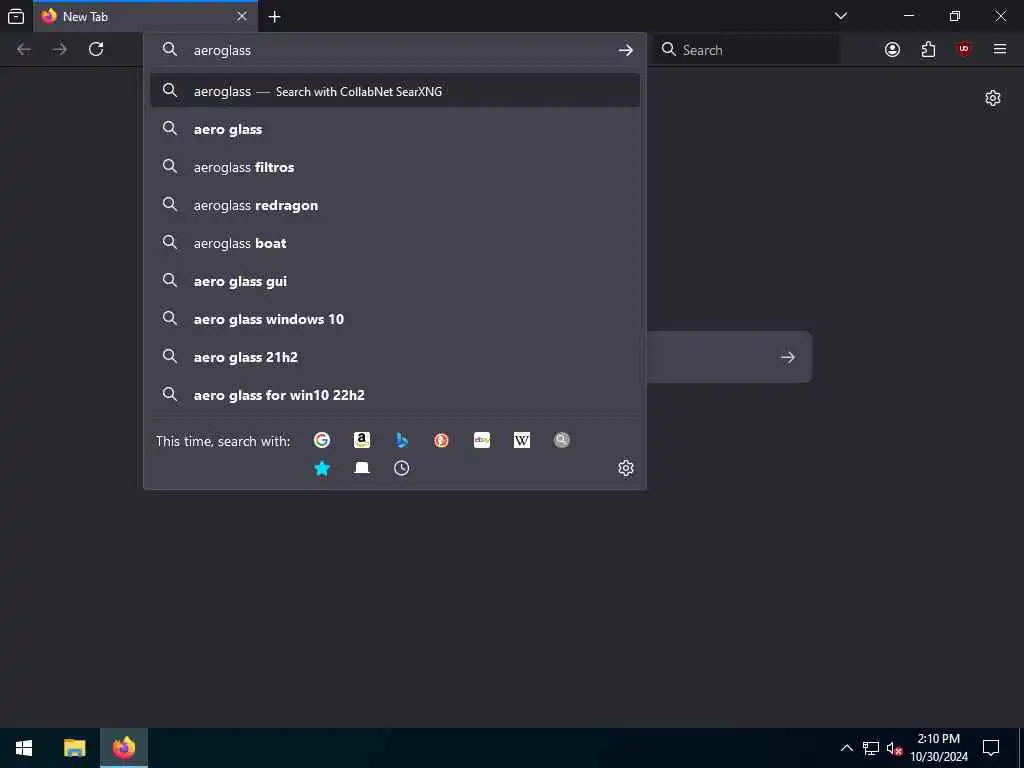This screenshot has width=1024, height=768.
Task: Click the new tab page search arrow
Action: (x=788, y=357)
